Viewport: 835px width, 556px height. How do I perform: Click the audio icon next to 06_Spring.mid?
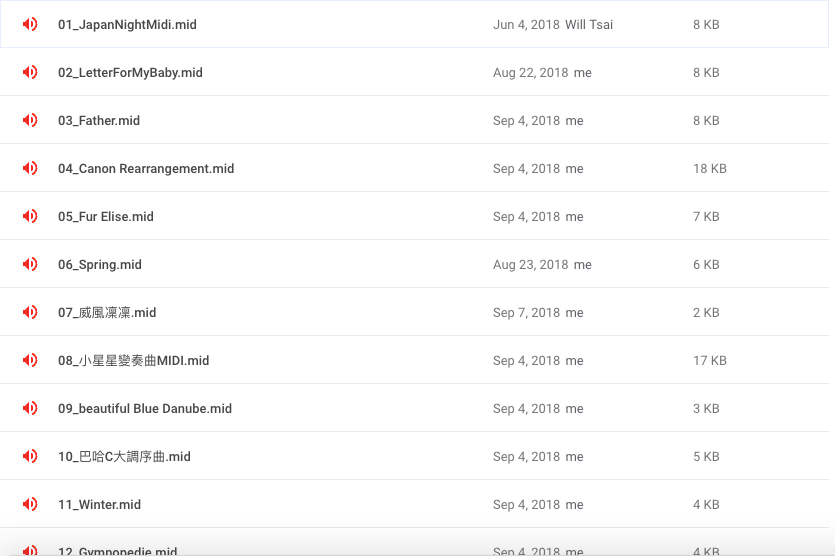pyautogui.click(x=30, y=264)
